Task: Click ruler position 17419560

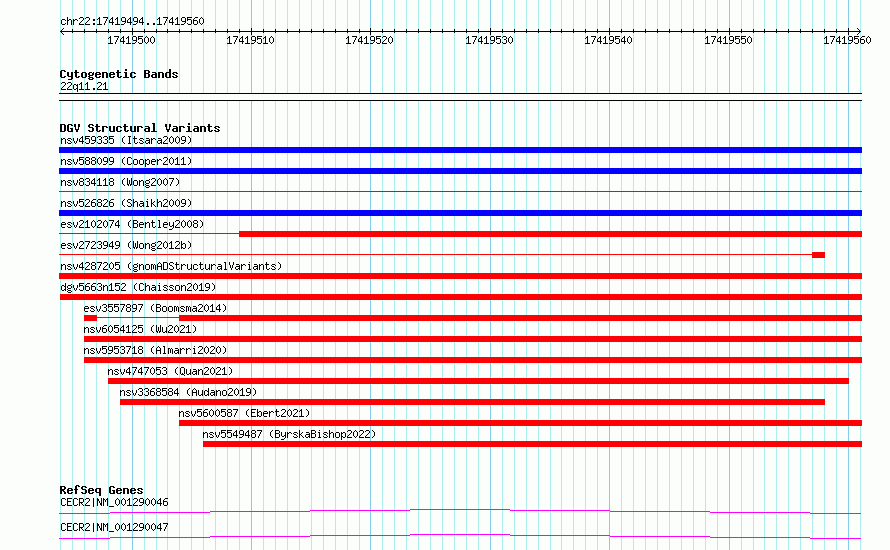Action: [x=847, y=40]
